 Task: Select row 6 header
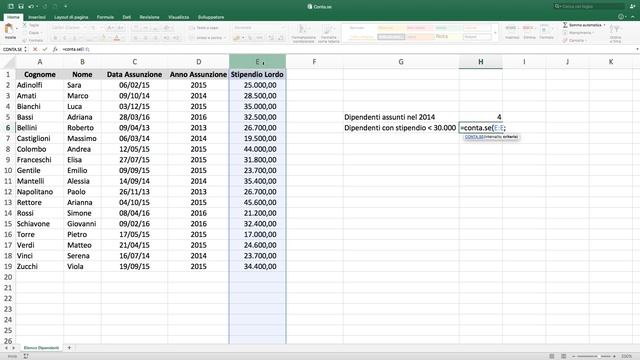(x=8, y=128)
